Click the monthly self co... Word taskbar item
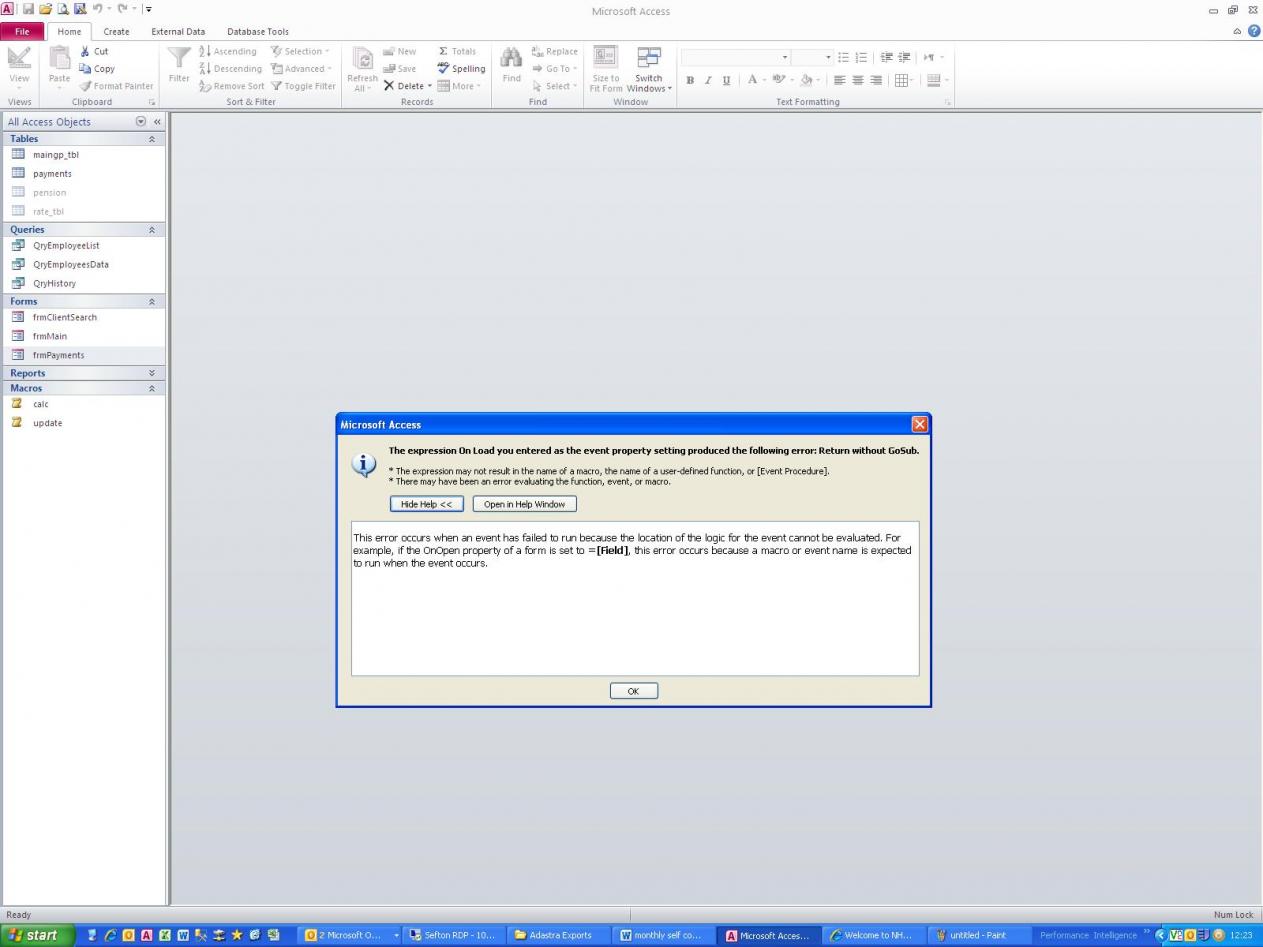Viewport: 1263px width, 947px height. (663, 936)
